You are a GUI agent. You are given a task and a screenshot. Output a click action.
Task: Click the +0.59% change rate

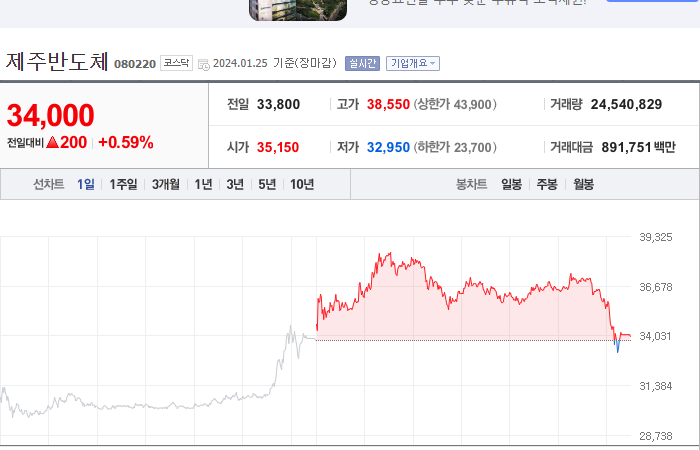tap(126, 142)
